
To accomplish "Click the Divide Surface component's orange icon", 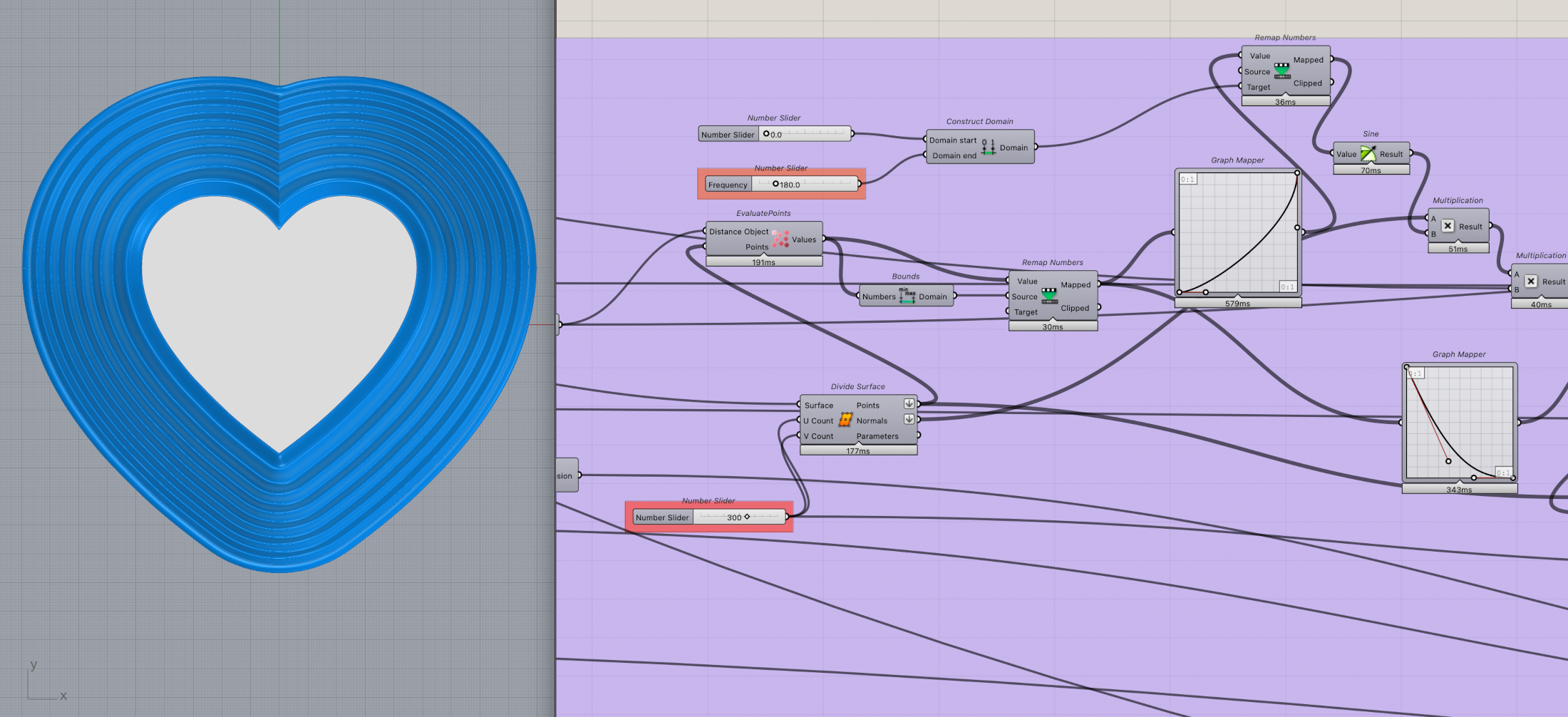I will [845, 420].
